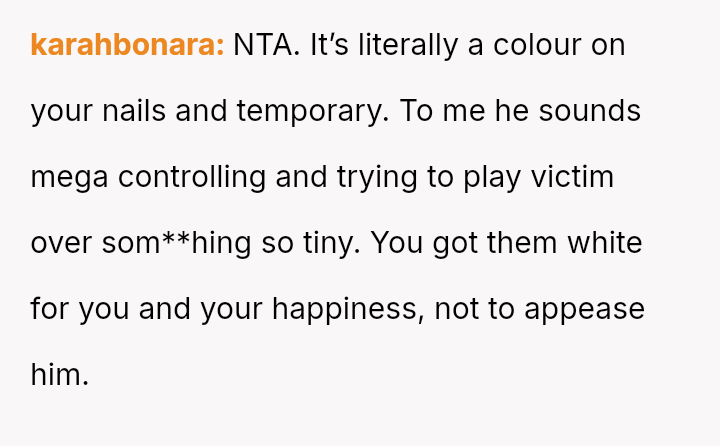
Task: Click the final word "him." on the last line
Action: tap(60, 375)
